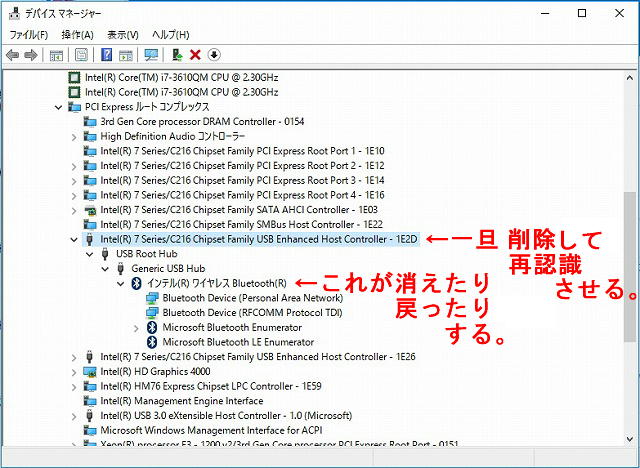Collapse USB Enhanced Host Controller - 1E2D node
Viewport: 640px width, 468px height.
pos(74,240)
